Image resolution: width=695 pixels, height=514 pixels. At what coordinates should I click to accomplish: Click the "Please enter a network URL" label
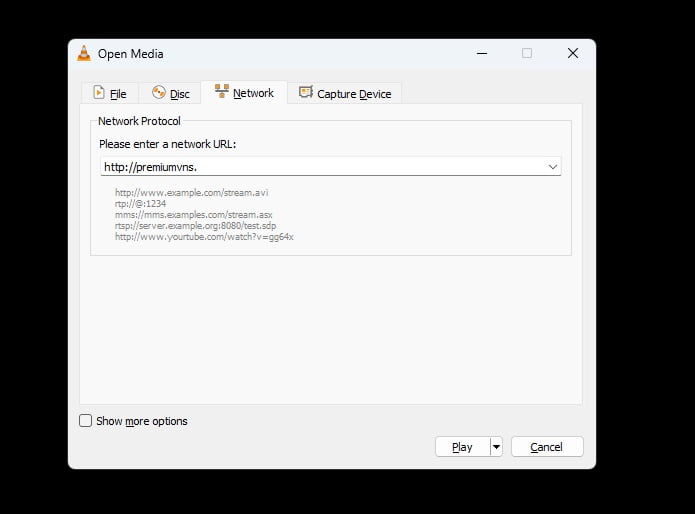pyautogui.click(x=167, y=144)
